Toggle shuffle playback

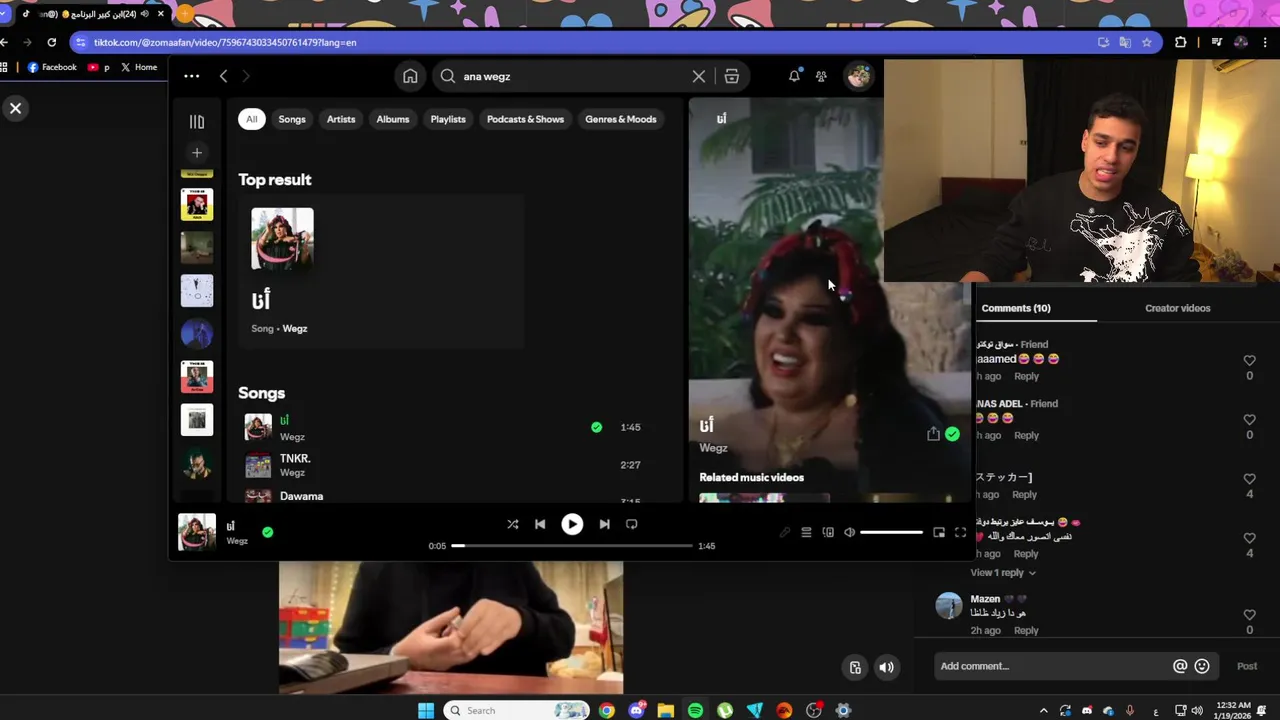pos(512,524)
